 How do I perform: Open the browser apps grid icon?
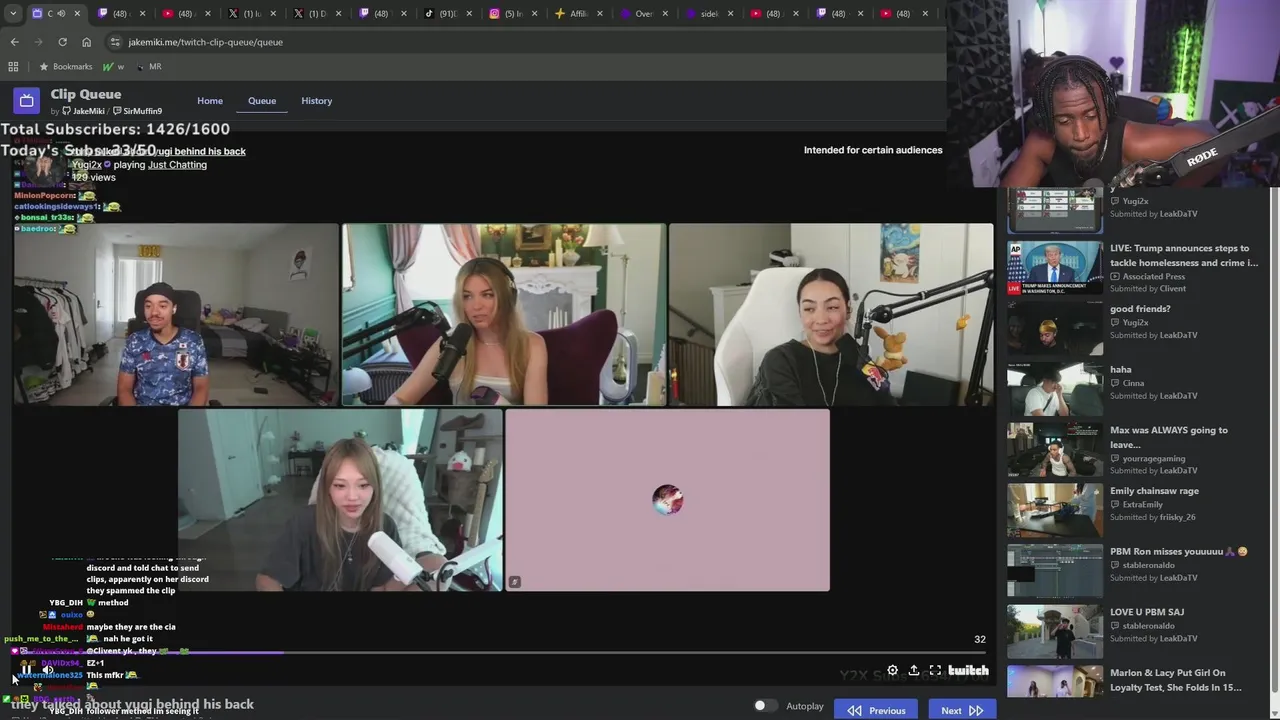click(13, 67)
